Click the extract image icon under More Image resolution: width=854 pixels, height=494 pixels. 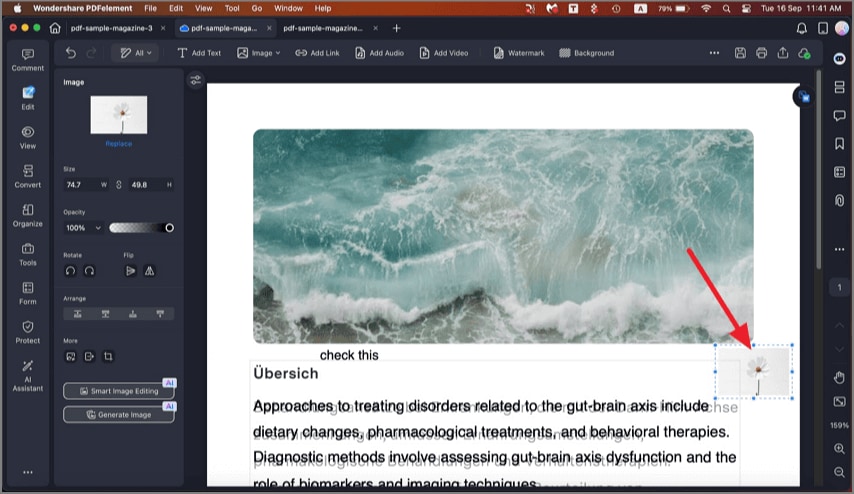click(89, 356)
